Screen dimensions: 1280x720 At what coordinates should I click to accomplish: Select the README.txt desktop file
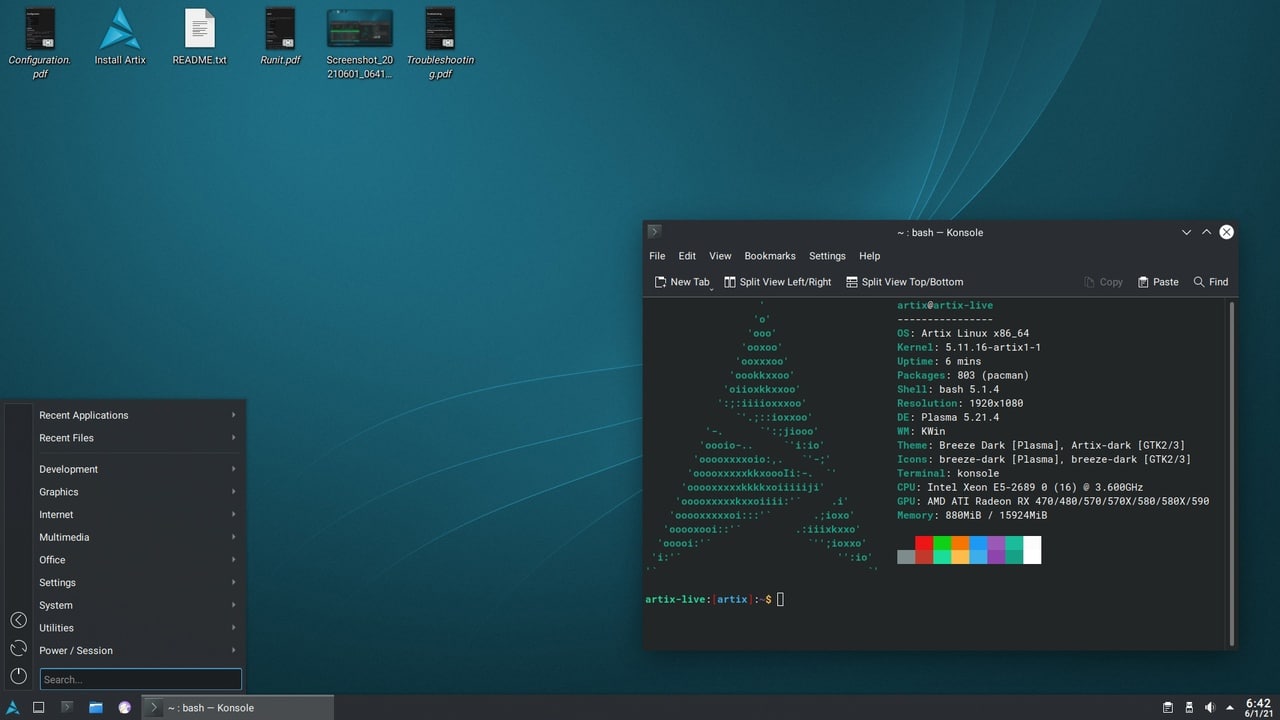200,37
